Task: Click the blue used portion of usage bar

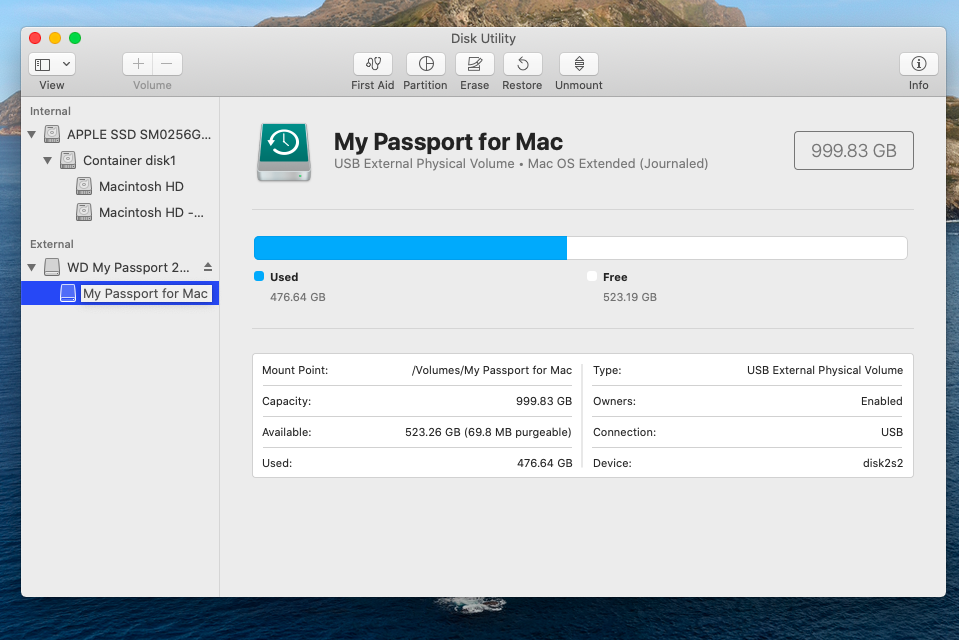Action: tap(410, 248)
